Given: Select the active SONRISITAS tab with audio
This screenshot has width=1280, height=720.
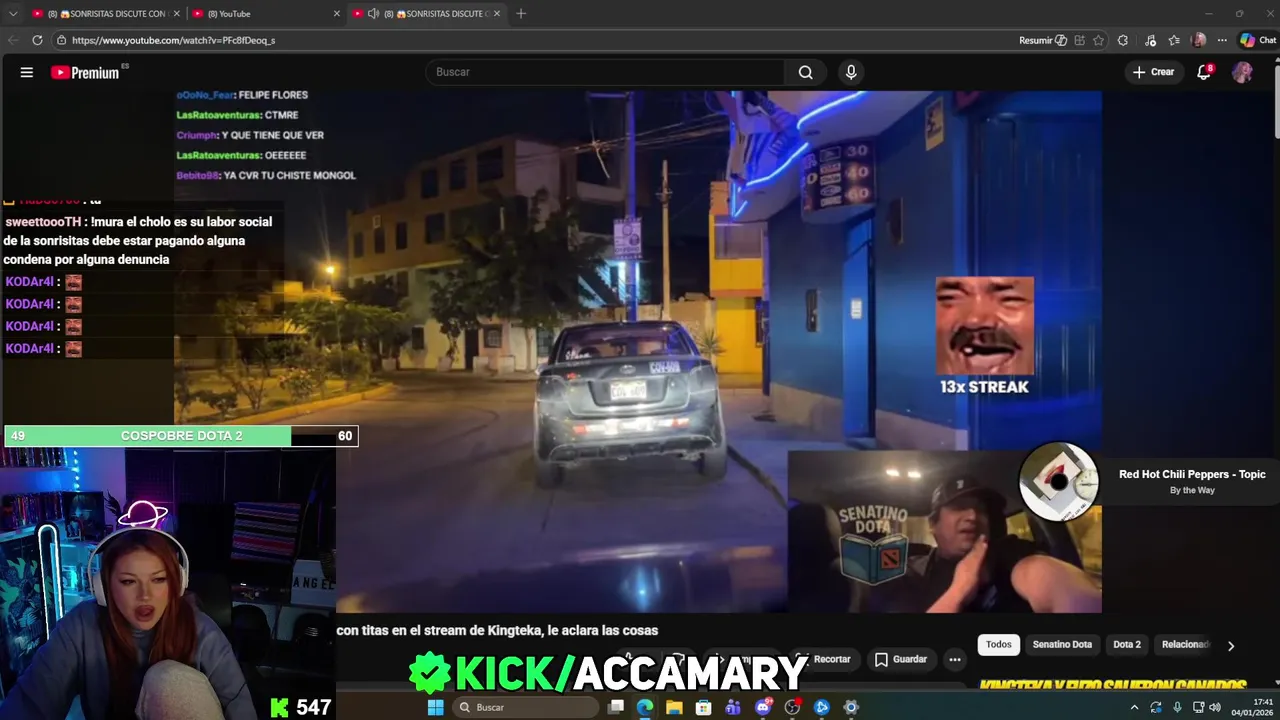Looking at the screenshot, I should [425, 13].
